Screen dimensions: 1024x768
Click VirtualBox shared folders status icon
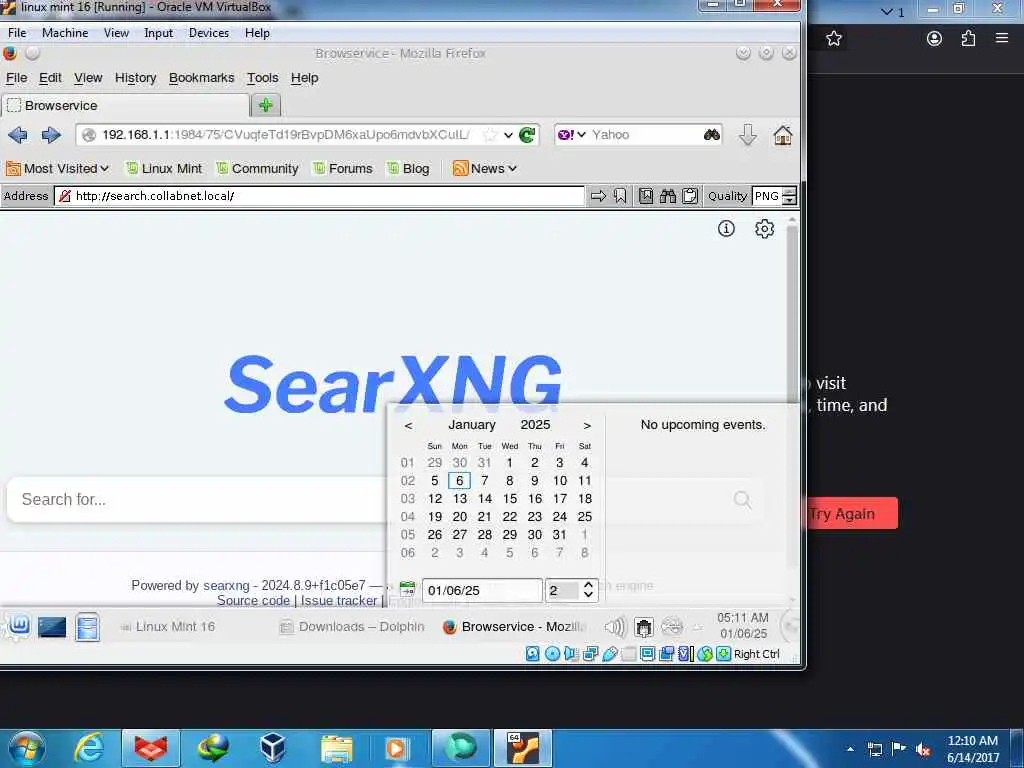click(x=628, y=654)
